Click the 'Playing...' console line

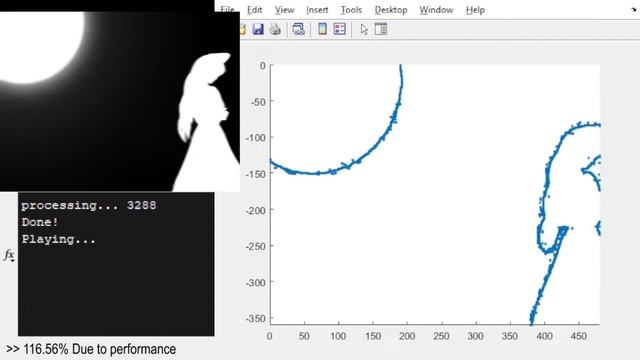(x=58, y=240)
